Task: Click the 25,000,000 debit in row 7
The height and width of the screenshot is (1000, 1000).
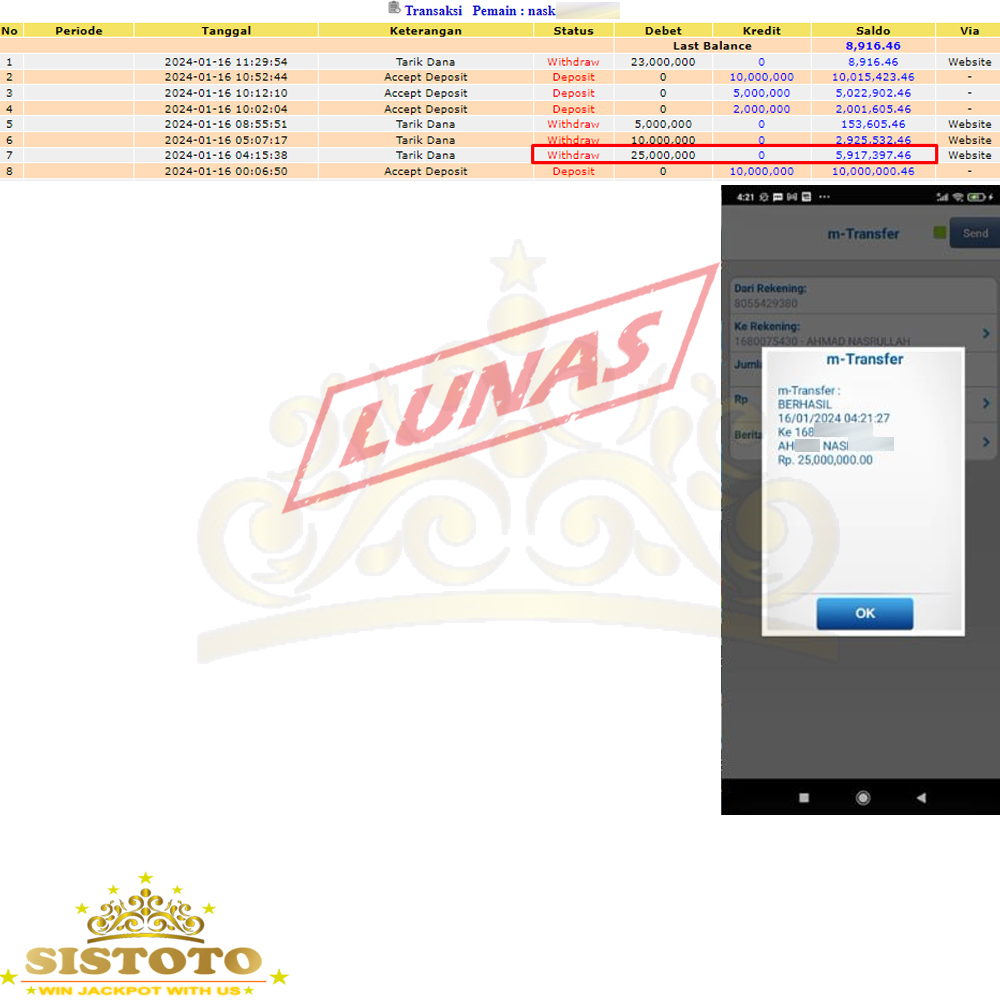Action: pos(663,155)
